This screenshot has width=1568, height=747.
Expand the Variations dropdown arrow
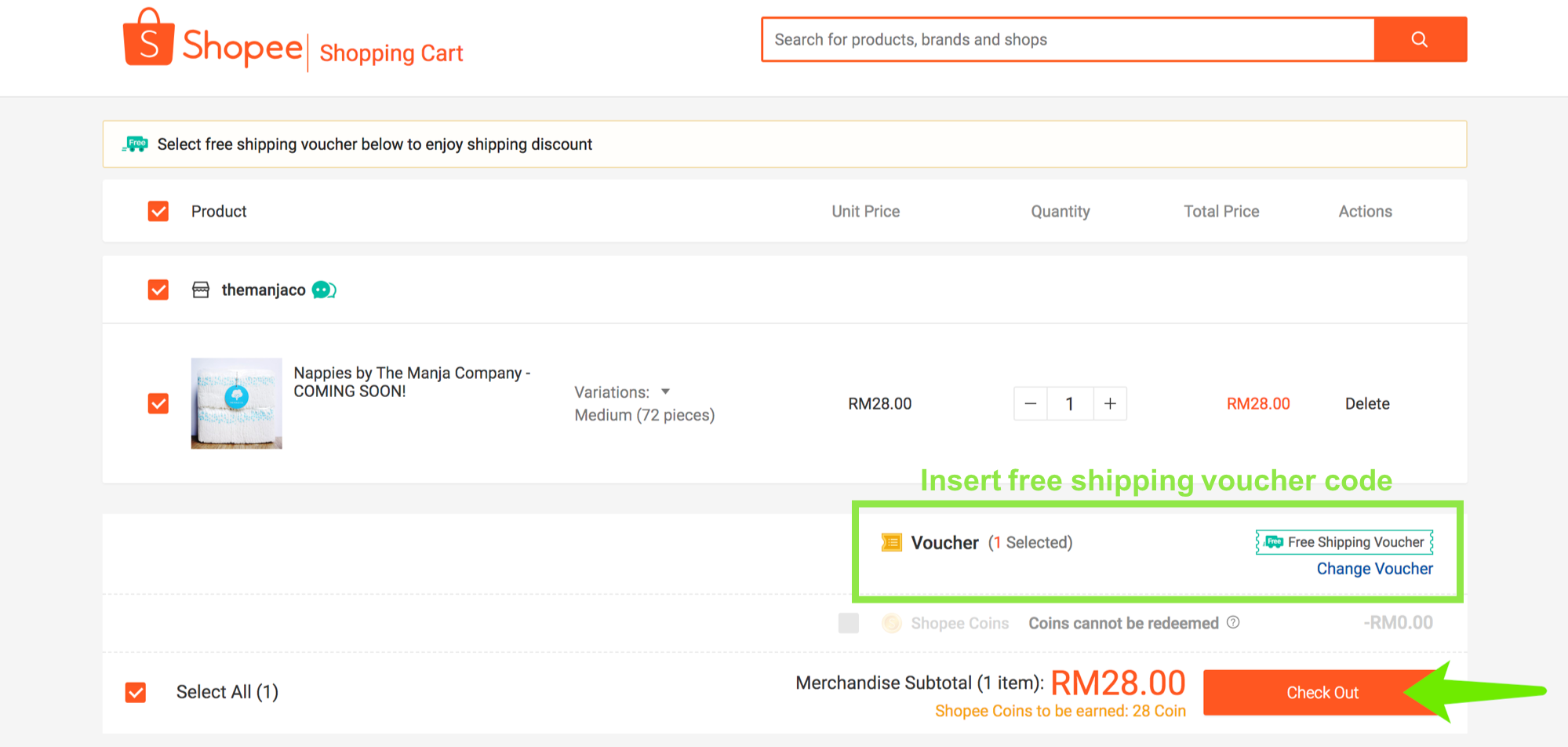coord(665,392)
